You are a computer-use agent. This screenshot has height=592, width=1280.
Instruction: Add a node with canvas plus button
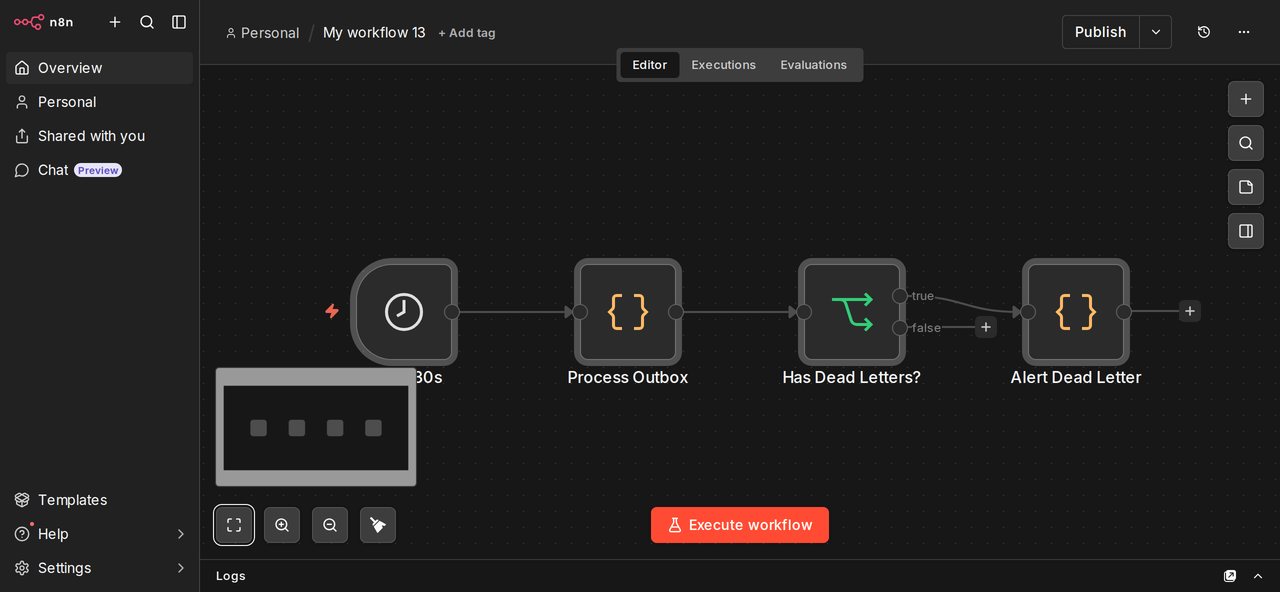tap(1246, 99)
